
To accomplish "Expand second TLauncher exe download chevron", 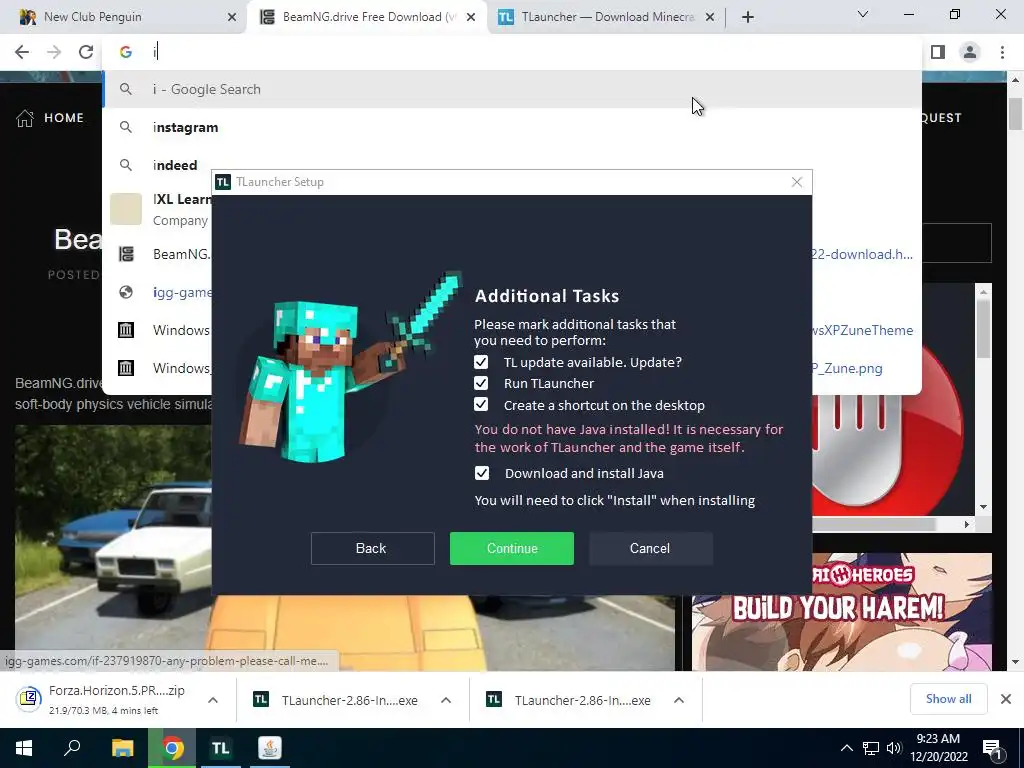I will point(679,700).
